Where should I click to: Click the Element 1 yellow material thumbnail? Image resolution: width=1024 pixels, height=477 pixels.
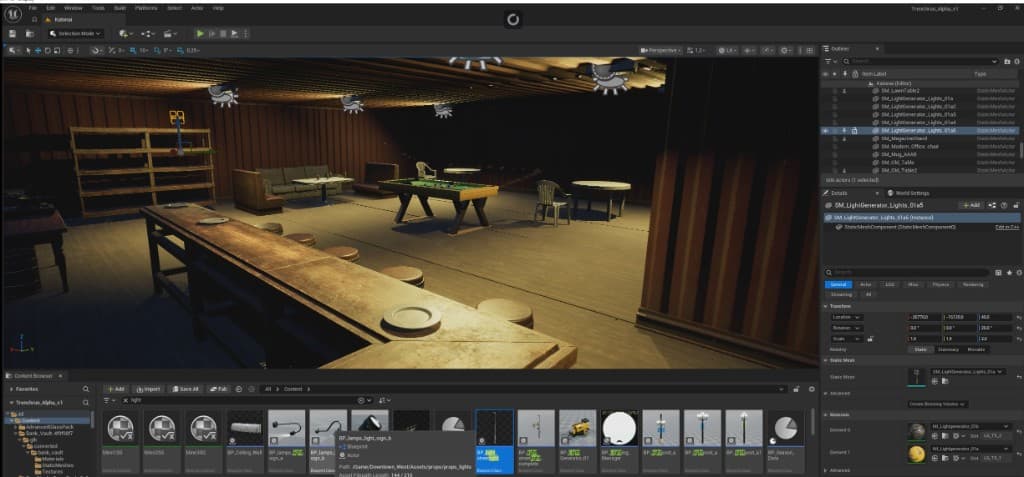click(917, 454)
